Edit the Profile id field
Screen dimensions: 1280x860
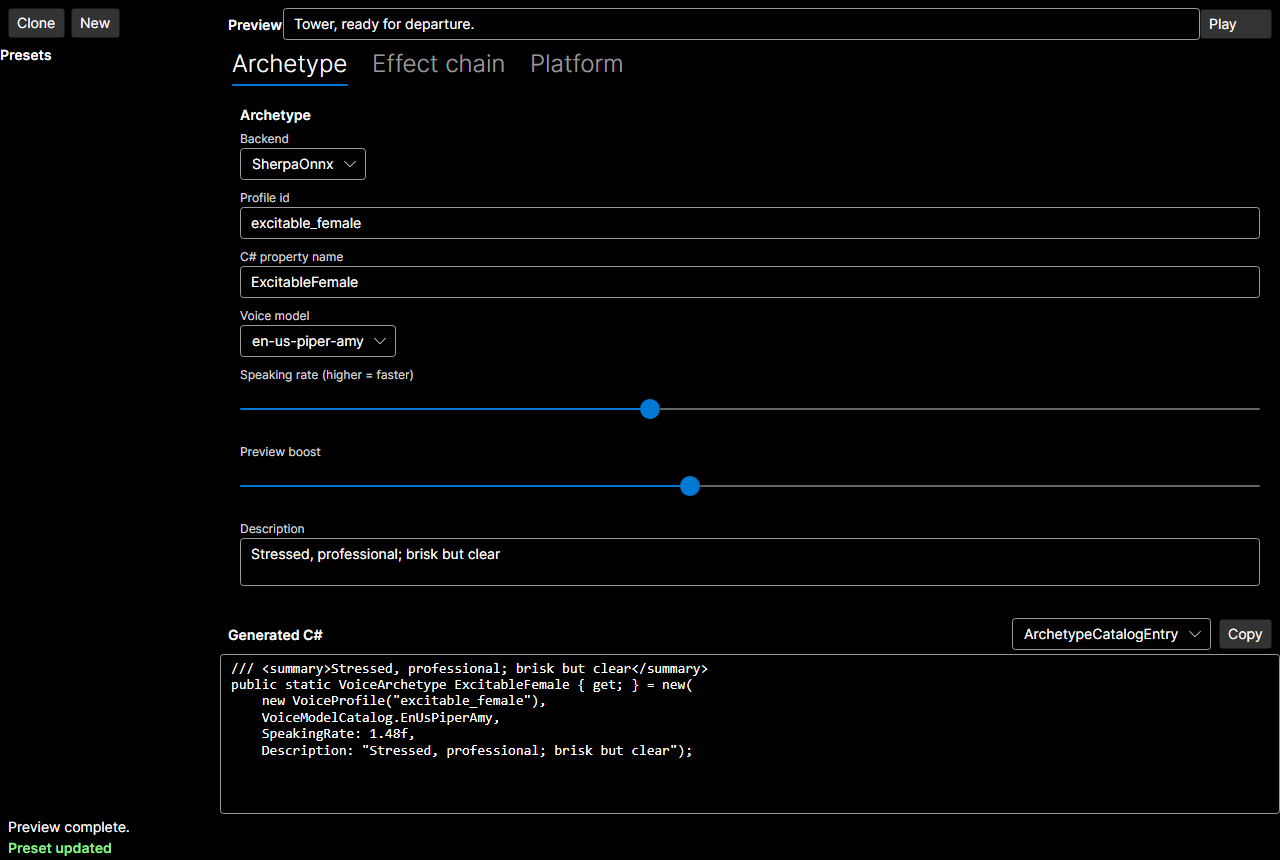750,223
